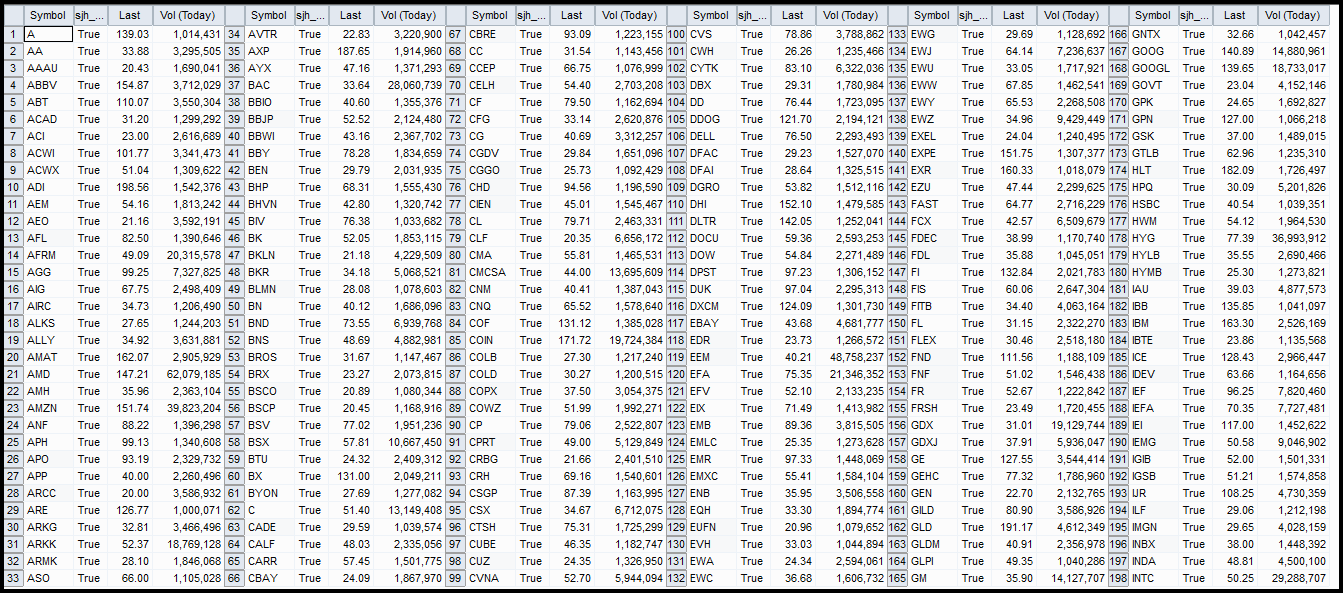Image resolution: width=1343 pixels, height=593 pixels.
Task: Click the 'DELL' symbol cell
Action: (x=711, y=136)
